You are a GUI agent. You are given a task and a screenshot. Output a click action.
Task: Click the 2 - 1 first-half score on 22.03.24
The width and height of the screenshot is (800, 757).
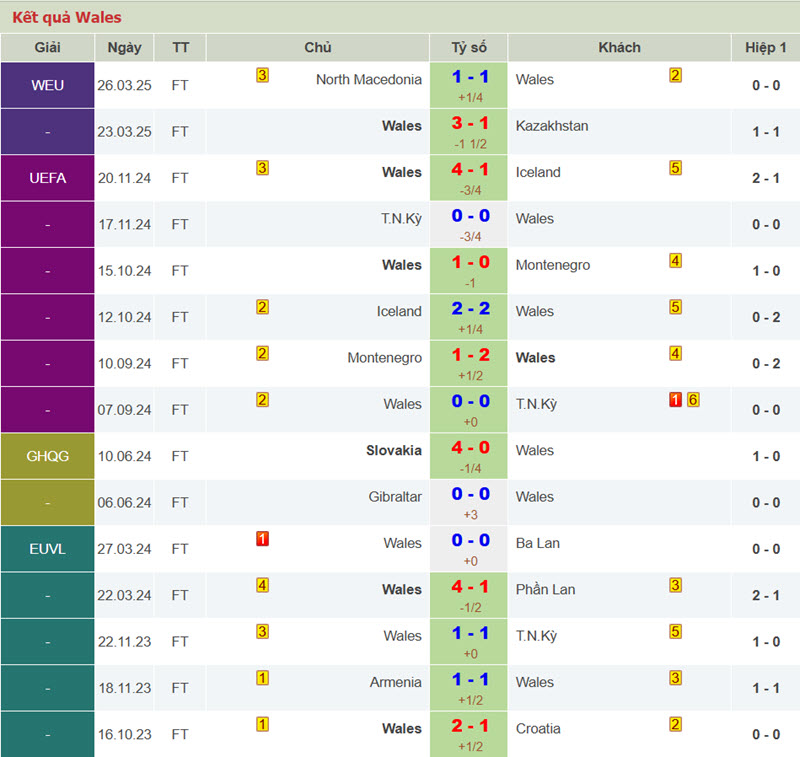(766, 595)
